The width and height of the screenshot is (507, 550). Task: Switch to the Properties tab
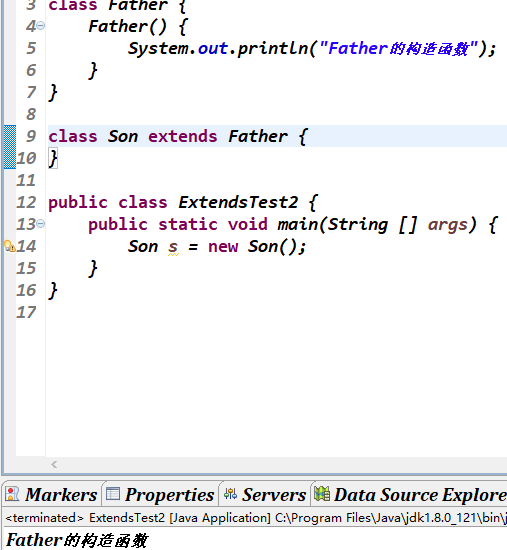pos(160,495)
